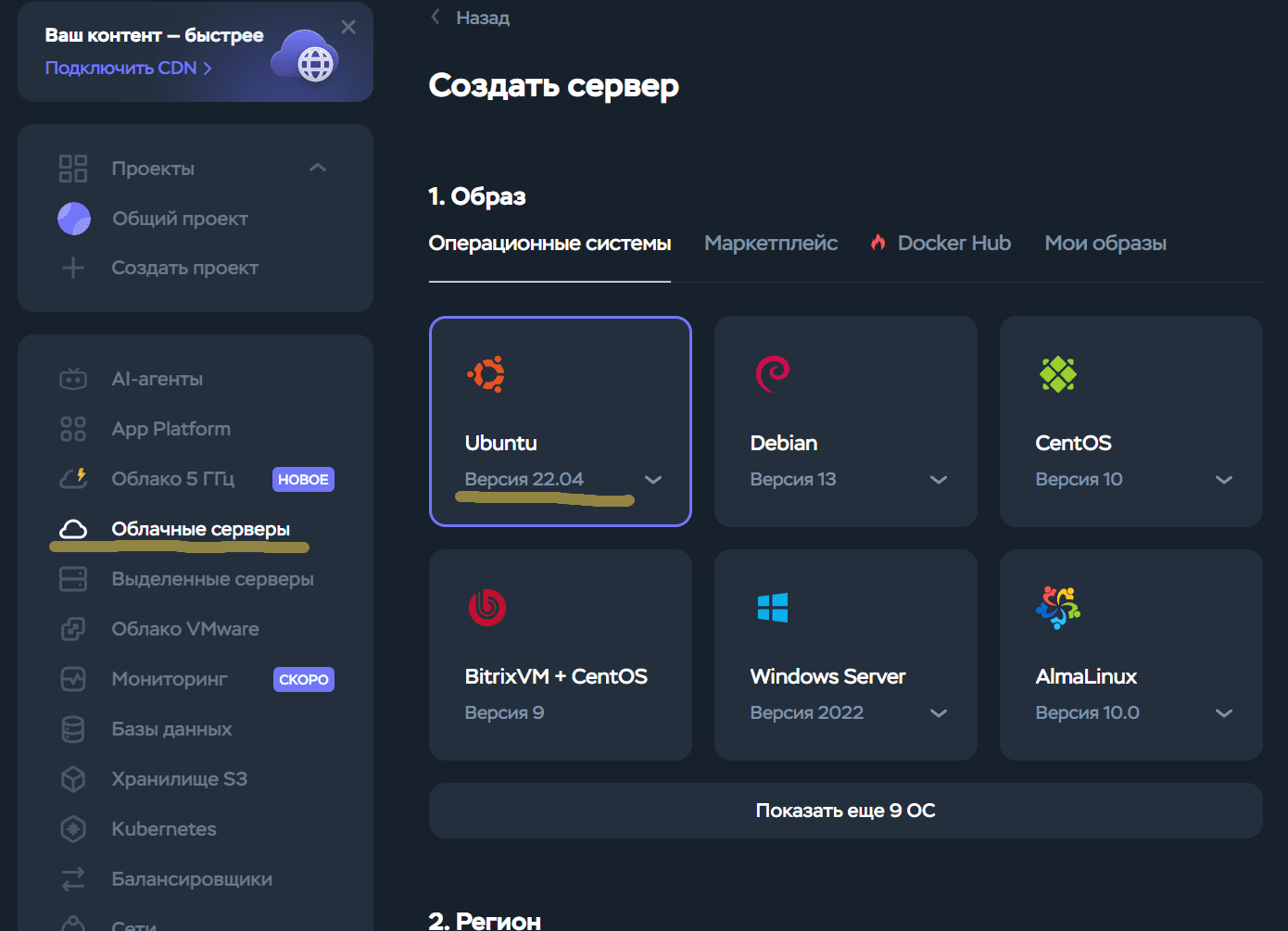Click the Облачные серверы cloud icon
The width and height of the screenshot is (1288, 931).
click(x=73, y=529)
